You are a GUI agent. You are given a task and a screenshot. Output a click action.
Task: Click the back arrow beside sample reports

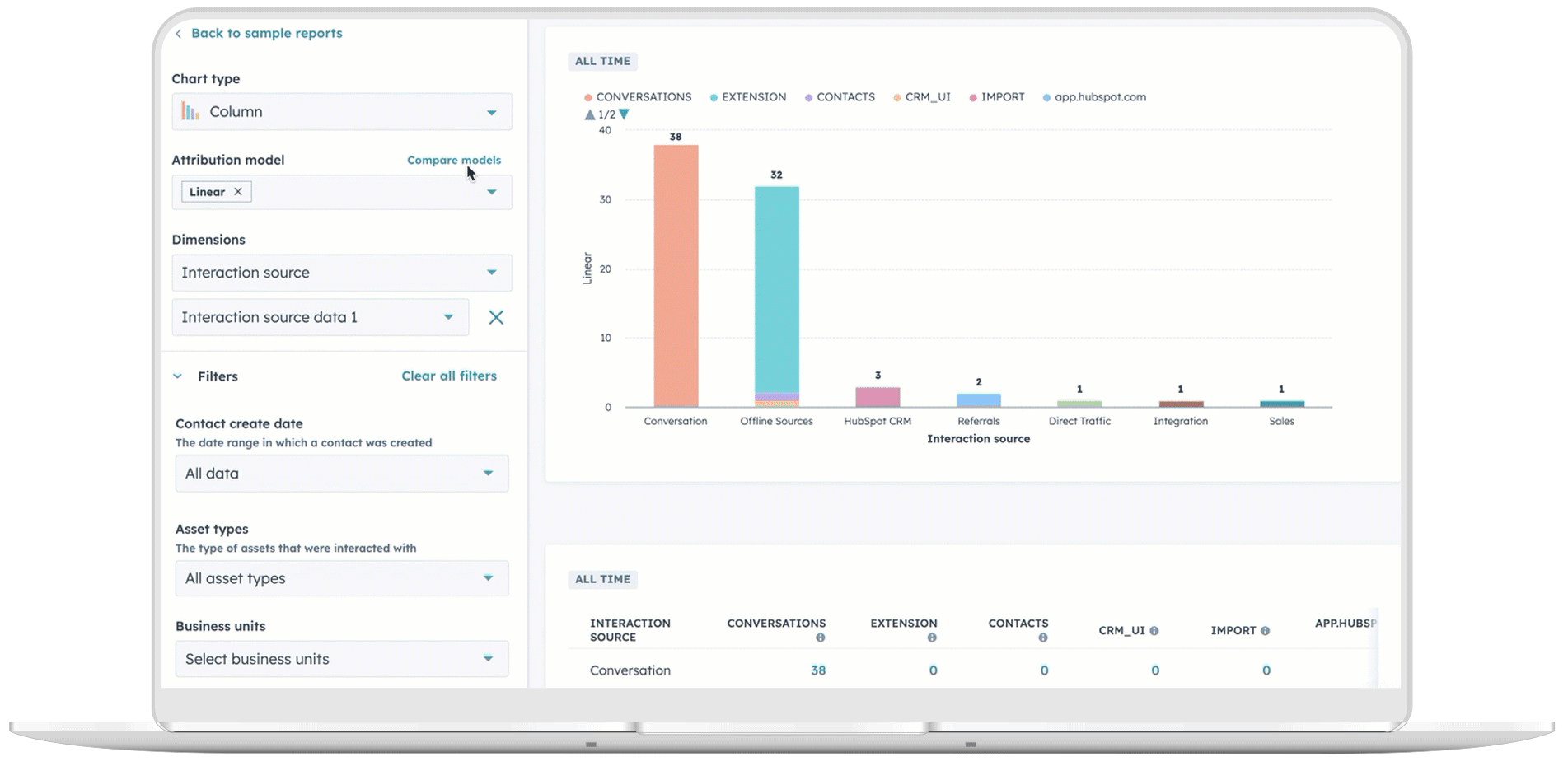click(178, 34)
